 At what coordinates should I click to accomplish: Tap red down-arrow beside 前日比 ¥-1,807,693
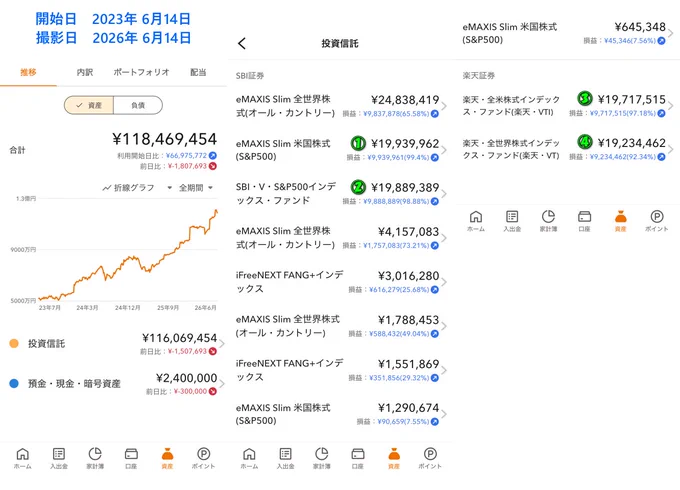(x=212, y=166)
